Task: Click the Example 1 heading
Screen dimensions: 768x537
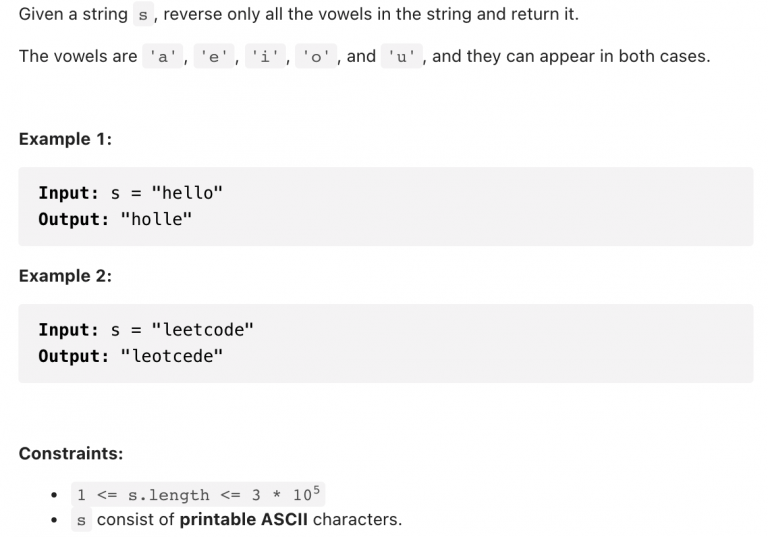Action: 66,139
